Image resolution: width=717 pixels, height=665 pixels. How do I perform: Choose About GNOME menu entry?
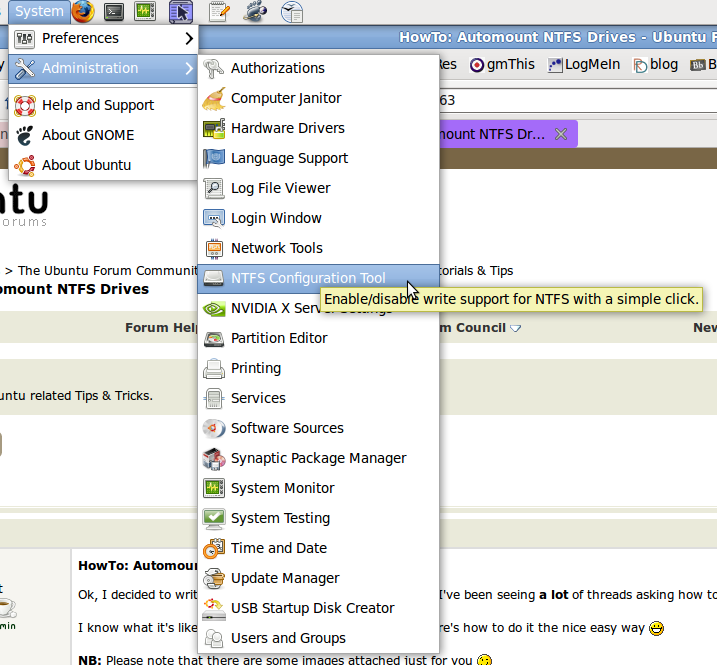[103, 135]
